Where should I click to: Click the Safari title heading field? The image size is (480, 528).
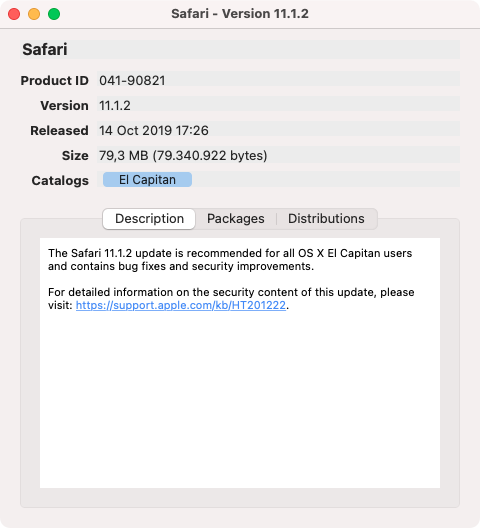pyautogui.click(x=240, y=50)
